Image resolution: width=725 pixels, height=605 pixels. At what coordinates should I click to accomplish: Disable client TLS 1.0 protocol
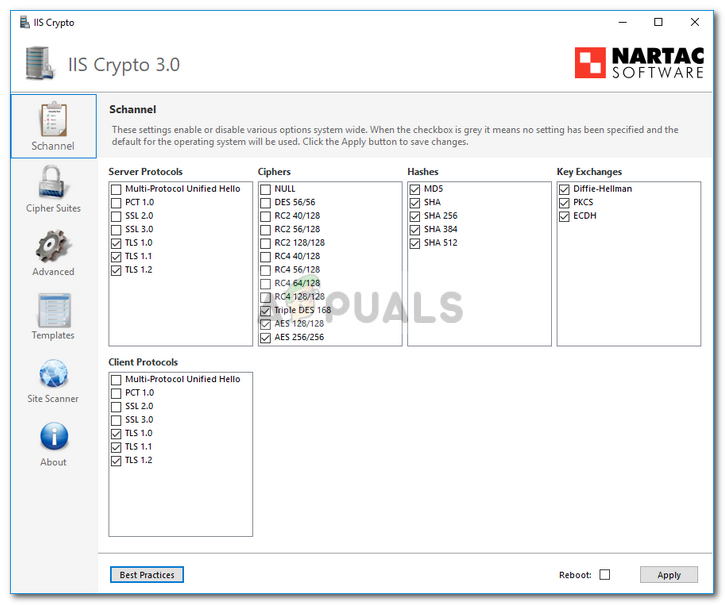coord(116,433)
